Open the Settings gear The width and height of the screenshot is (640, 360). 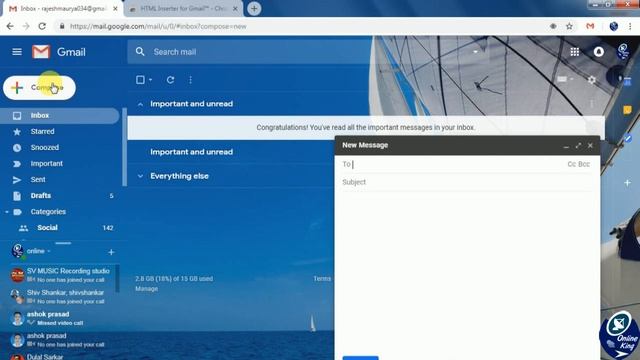click(x=591, y=80)
